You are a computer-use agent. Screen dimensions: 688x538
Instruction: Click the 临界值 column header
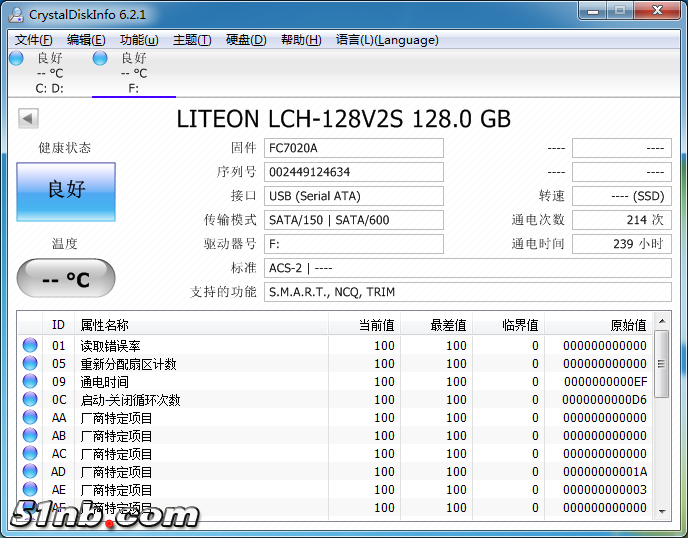[x=509, y=325]
